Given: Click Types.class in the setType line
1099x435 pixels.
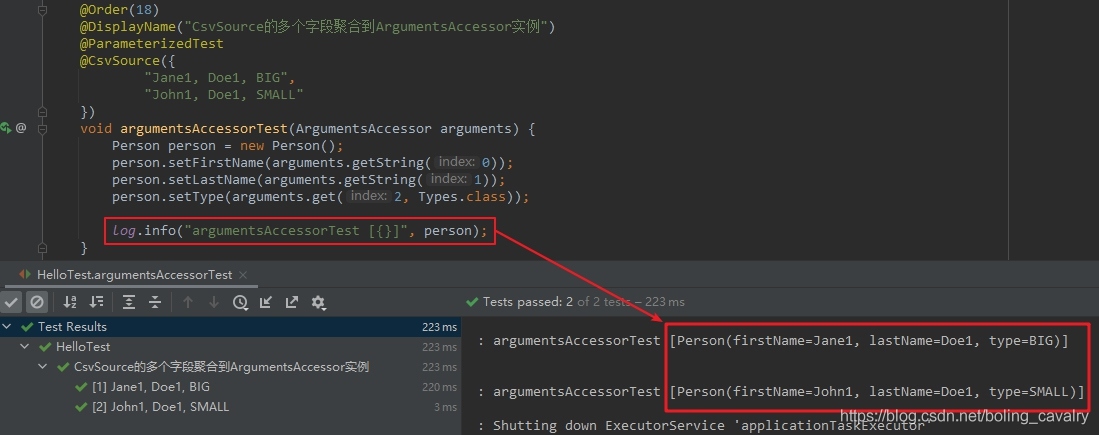Looking at the screenshot, I should click(462, 197).
